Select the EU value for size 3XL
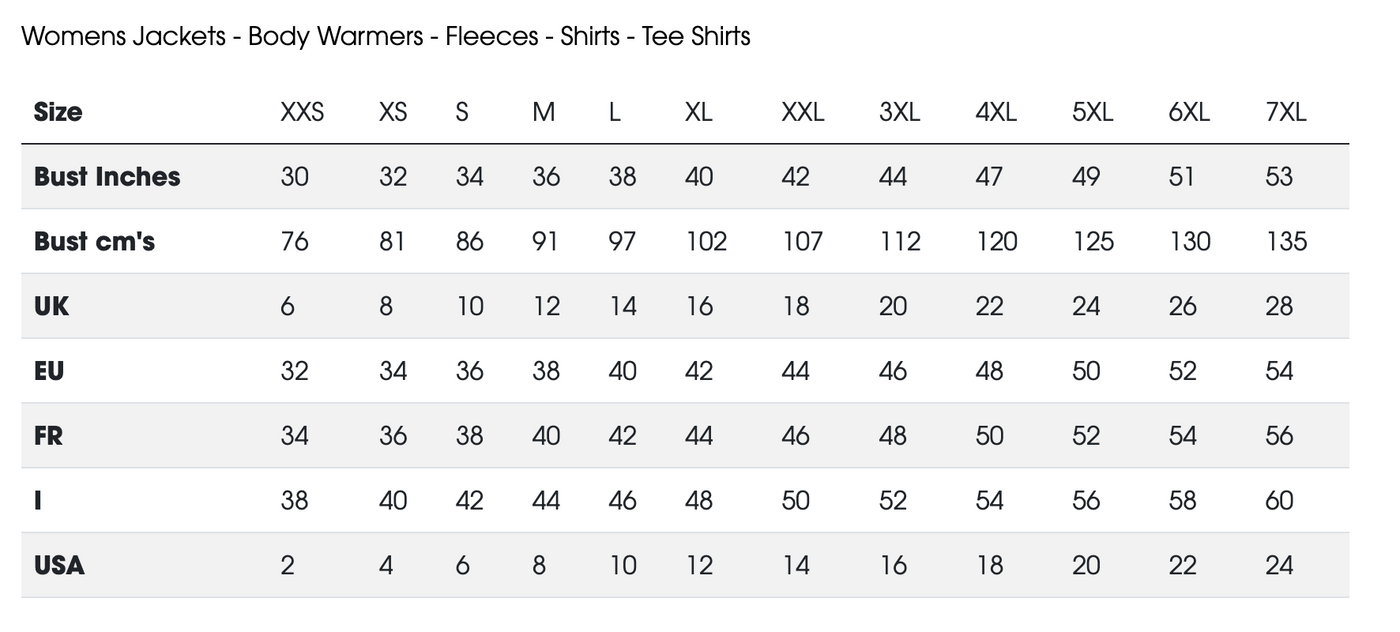This screenshot has width=1400, height=632. click(x=892, y=371)
